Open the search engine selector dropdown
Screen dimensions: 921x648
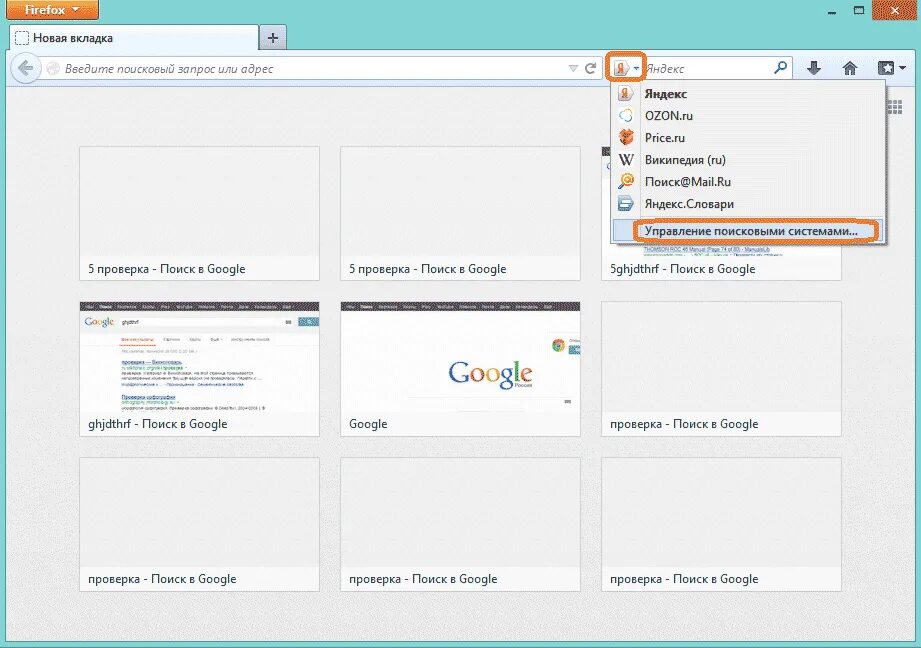[x=626, y=68]
